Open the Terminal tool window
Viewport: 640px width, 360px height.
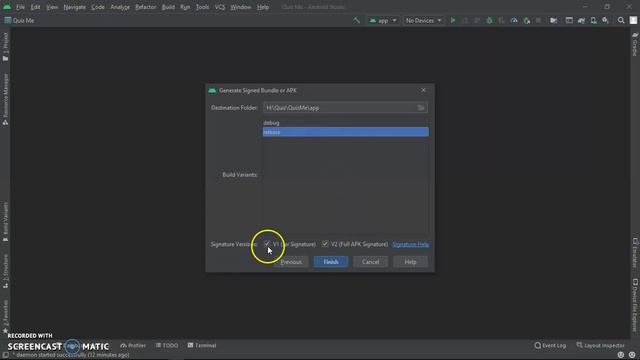pyautogui.click(x=202, y=345)
